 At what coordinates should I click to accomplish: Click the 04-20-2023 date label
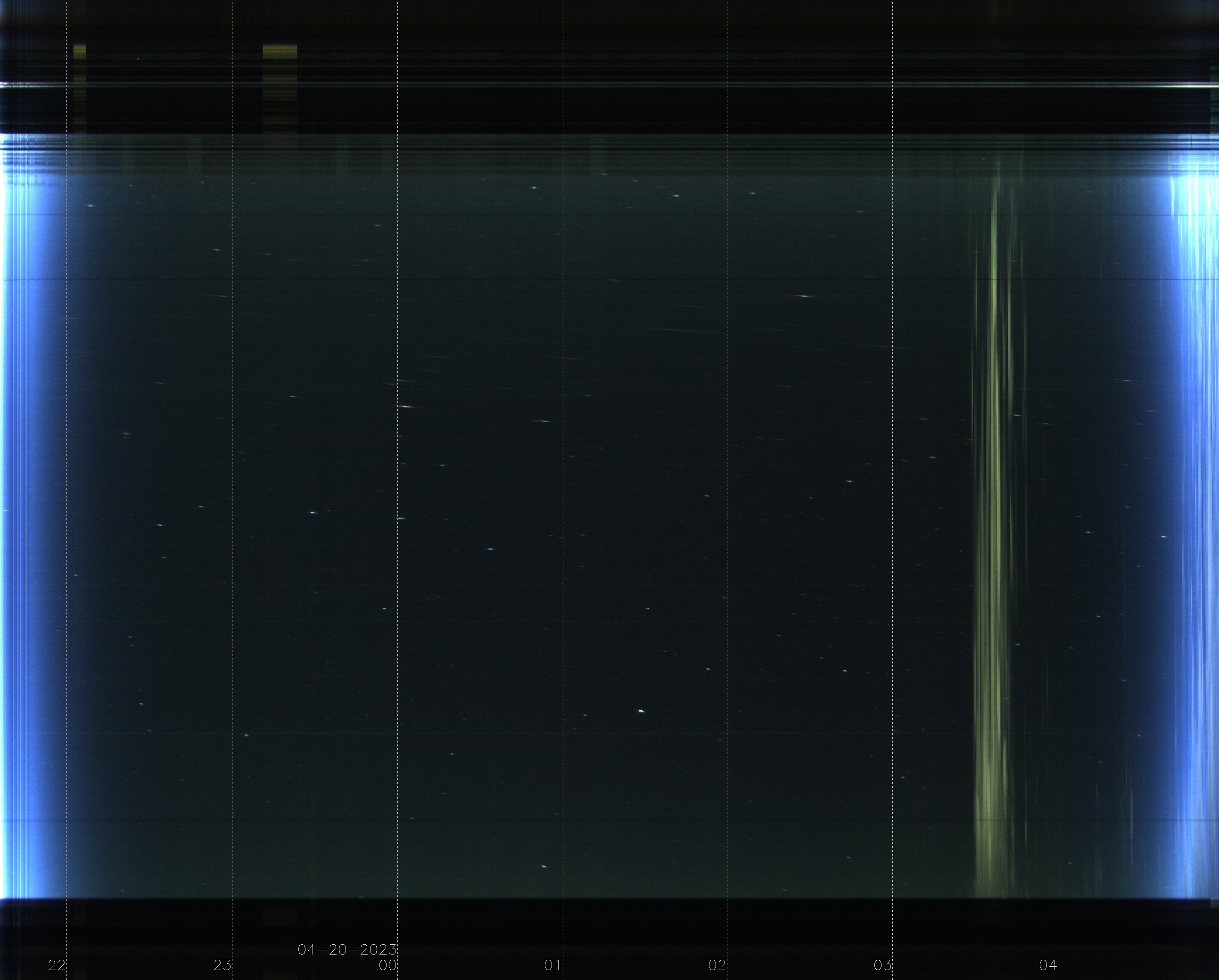[347, 949]
